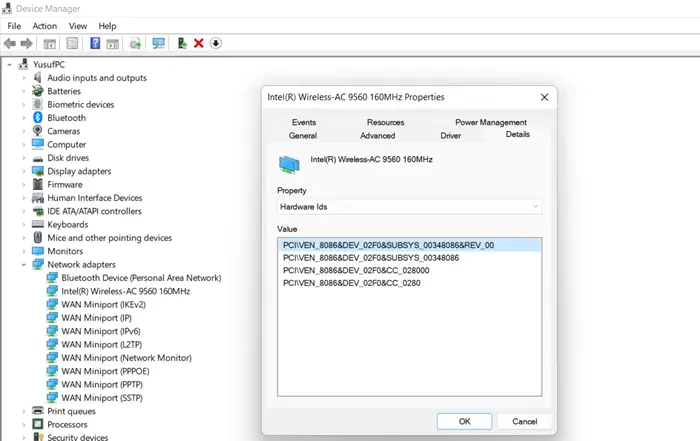
Task: Click the Enable device toolbar icon with green arrow
Action: coord(182,43)
